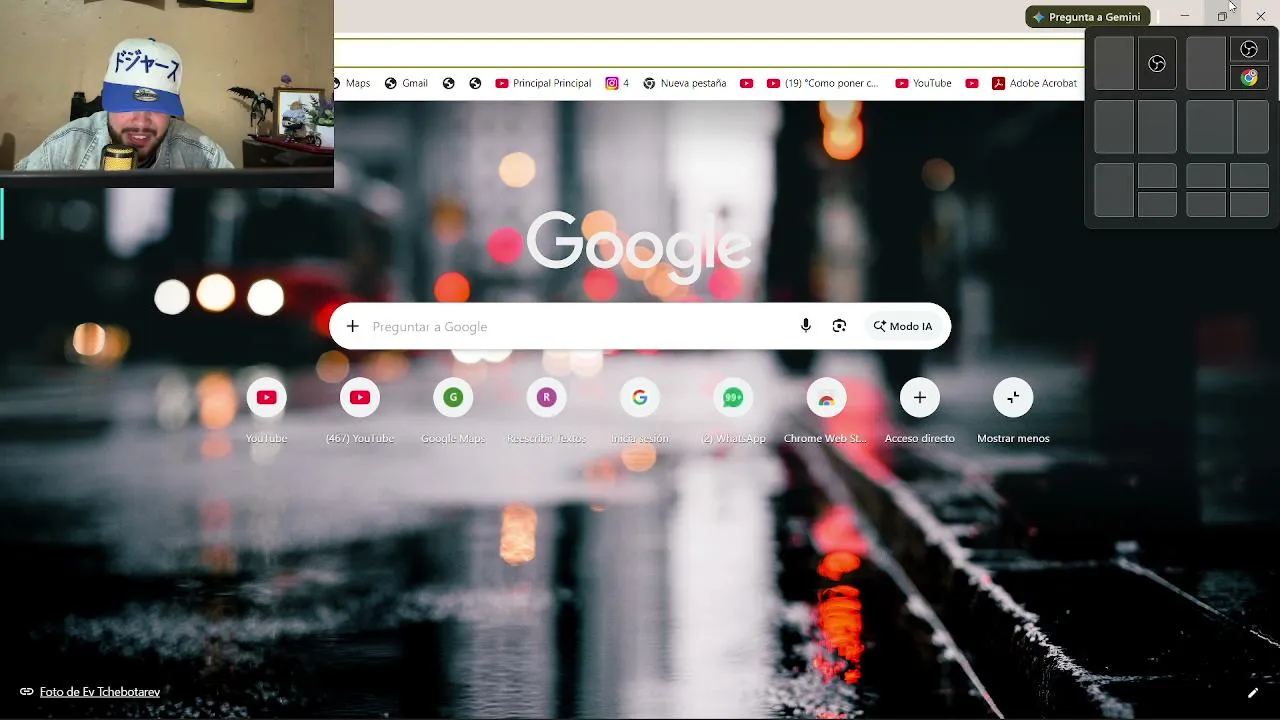This screenshot has width=1280, height=720.
Task: Open the Adobe Acrobat bookmark
Action: (x=1034, y=83)
